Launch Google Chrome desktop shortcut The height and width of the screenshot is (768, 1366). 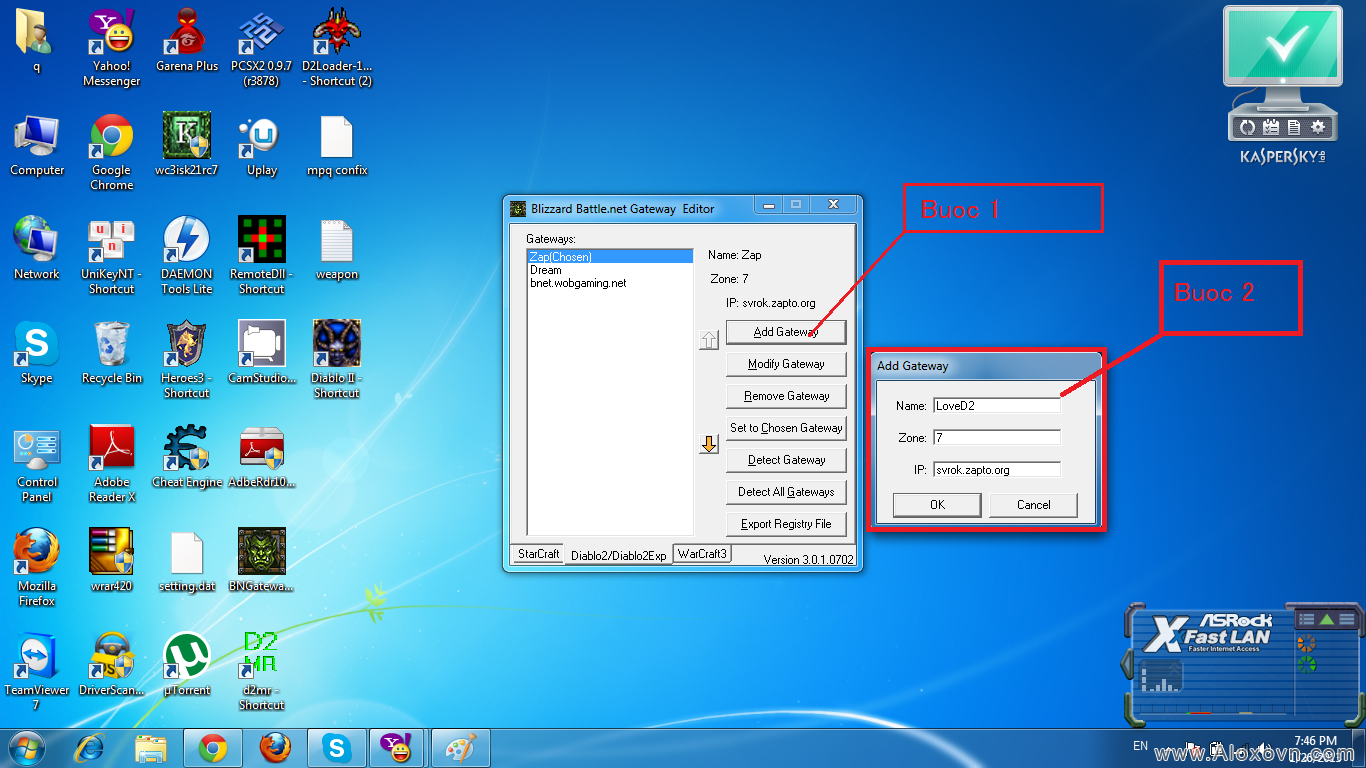(x=111, y=151)
